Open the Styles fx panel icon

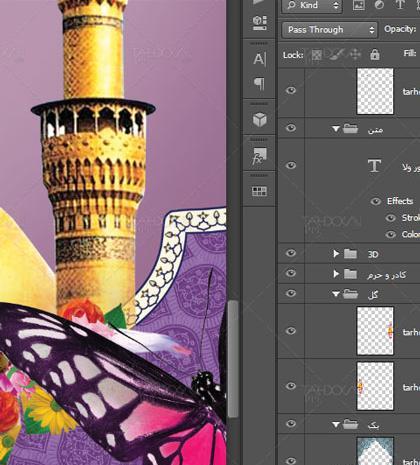point(260,156)
